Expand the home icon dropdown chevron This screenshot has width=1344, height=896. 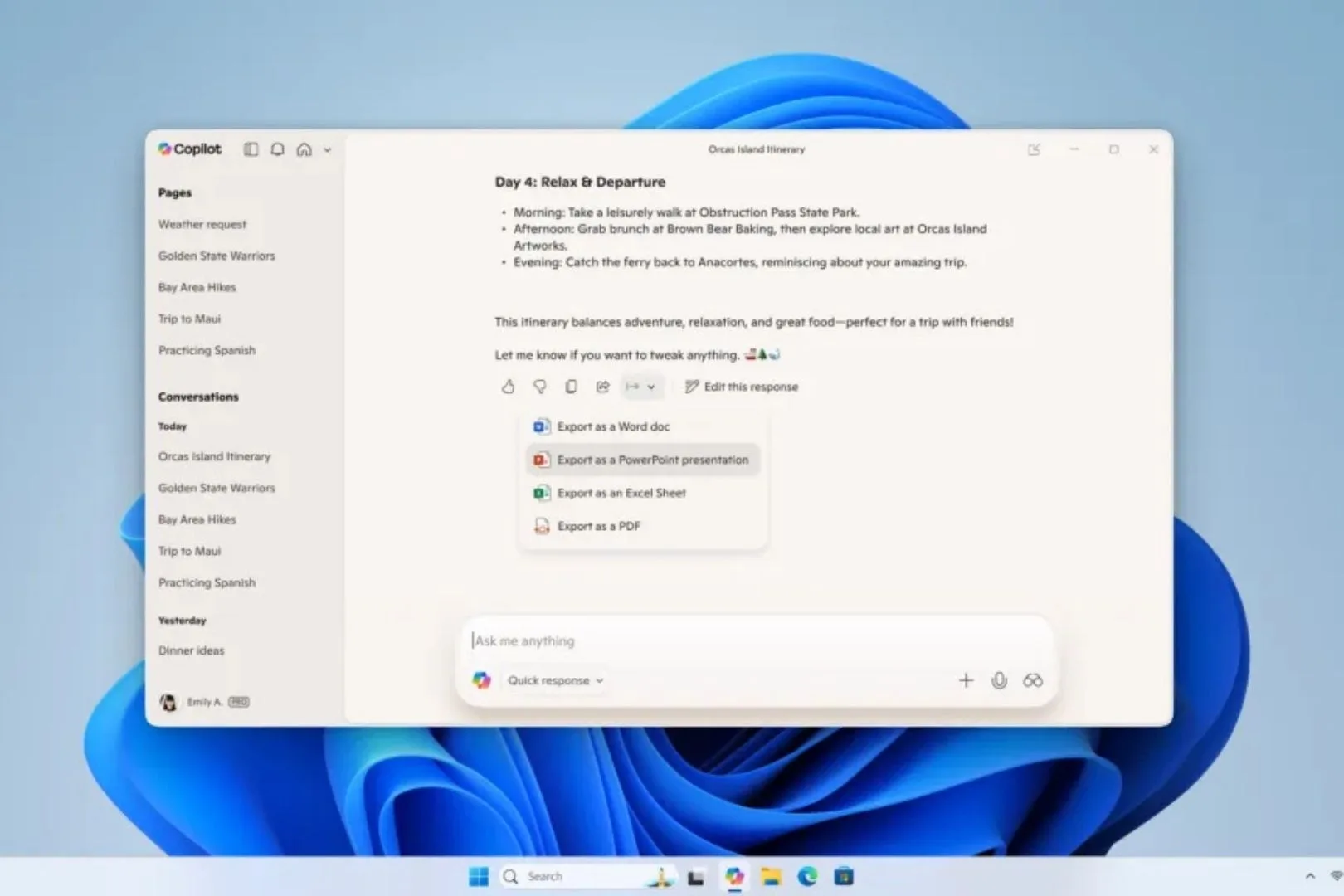(x=328, y=150)
